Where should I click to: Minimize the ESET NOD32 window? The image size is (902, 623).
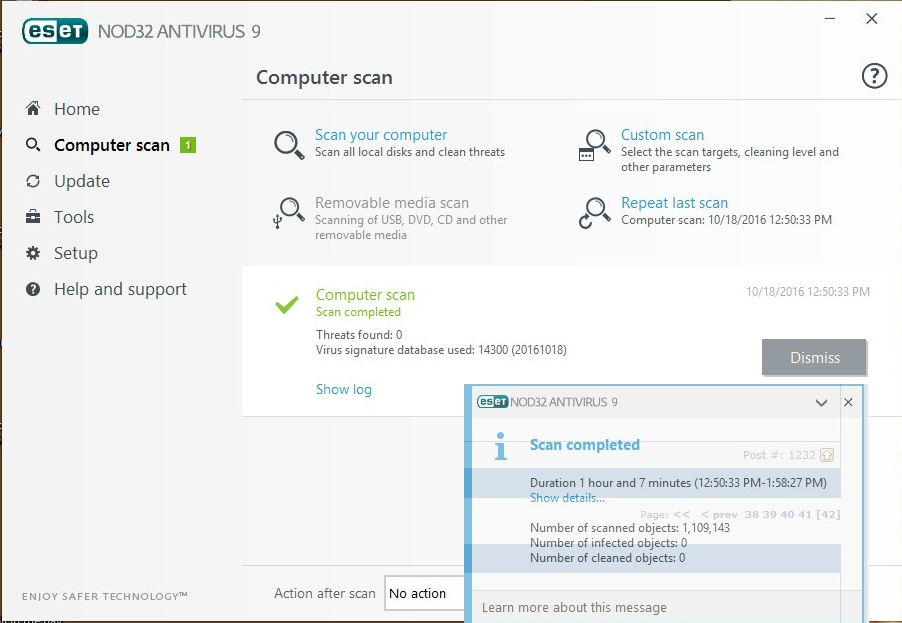tap(830, 18)
